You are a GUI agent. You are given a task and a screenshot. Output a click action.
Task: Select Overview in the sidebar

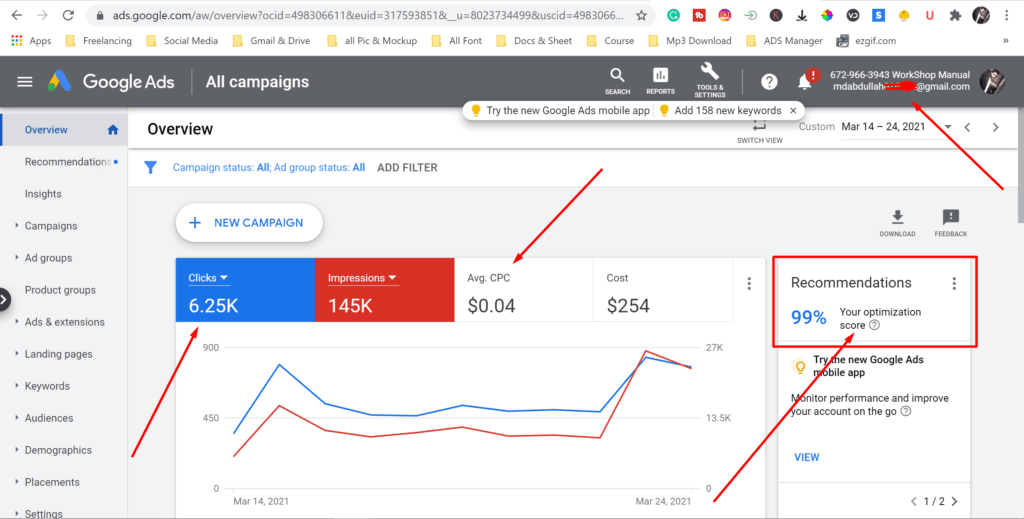64,130
